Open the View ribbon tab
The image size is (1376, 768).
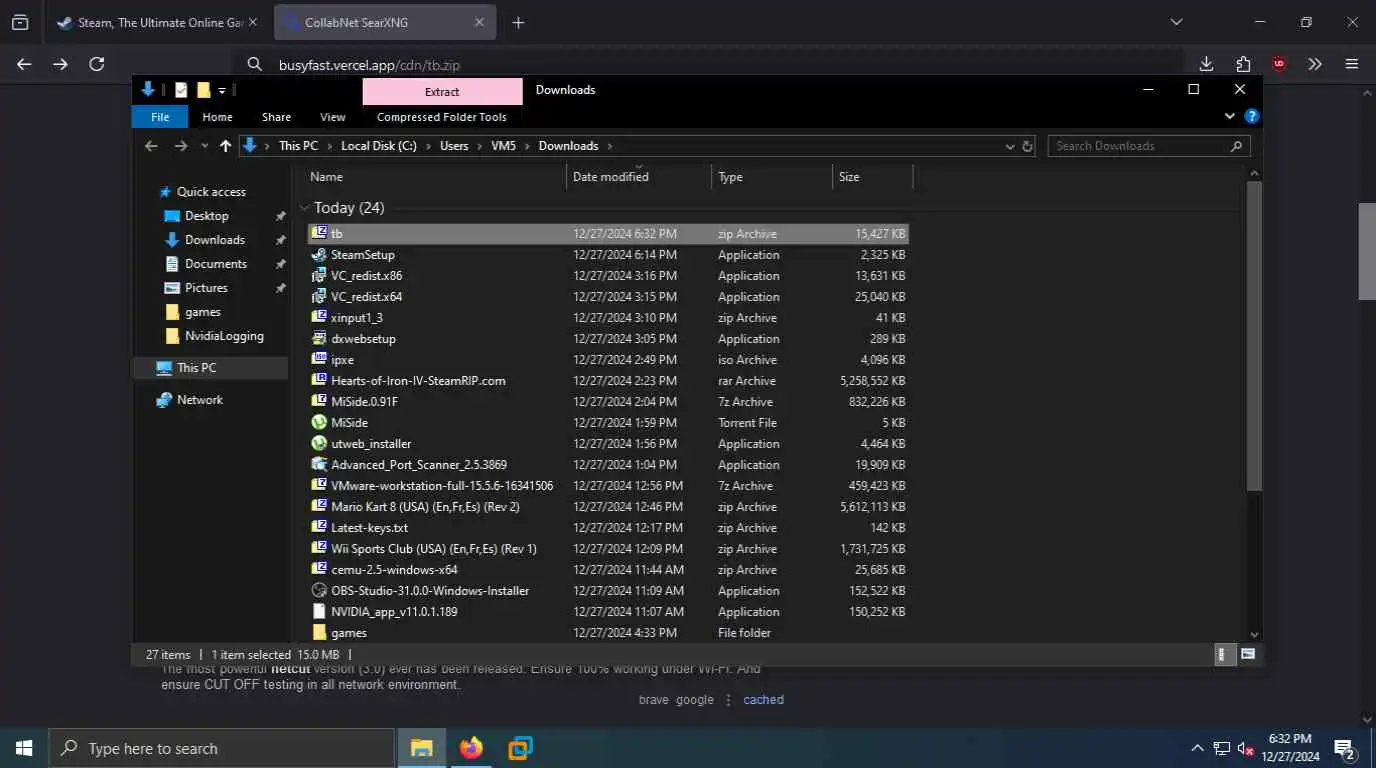point(333,117)
